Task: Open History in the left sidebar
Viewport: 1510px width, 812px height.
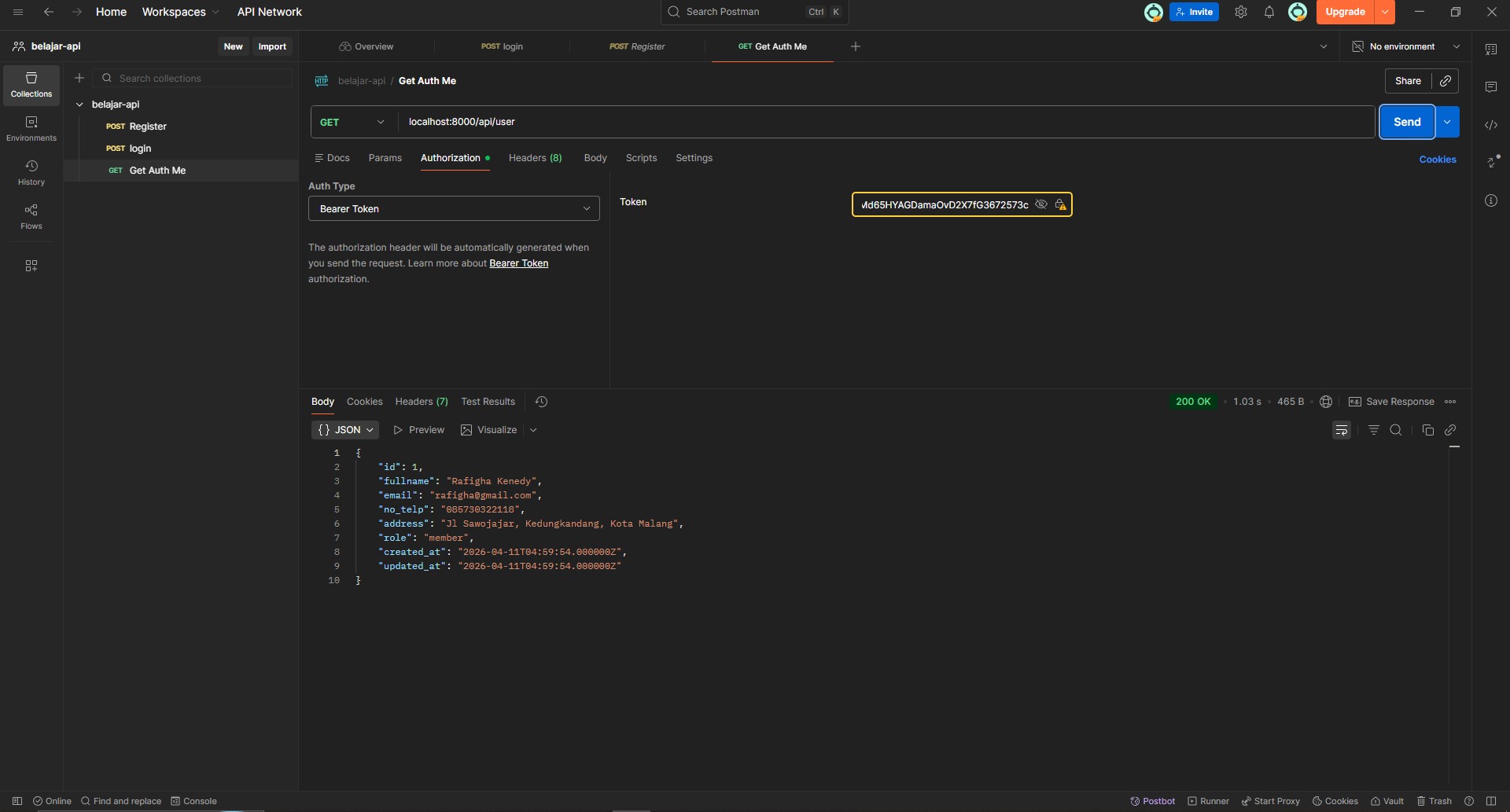Action: pos(31,172)
